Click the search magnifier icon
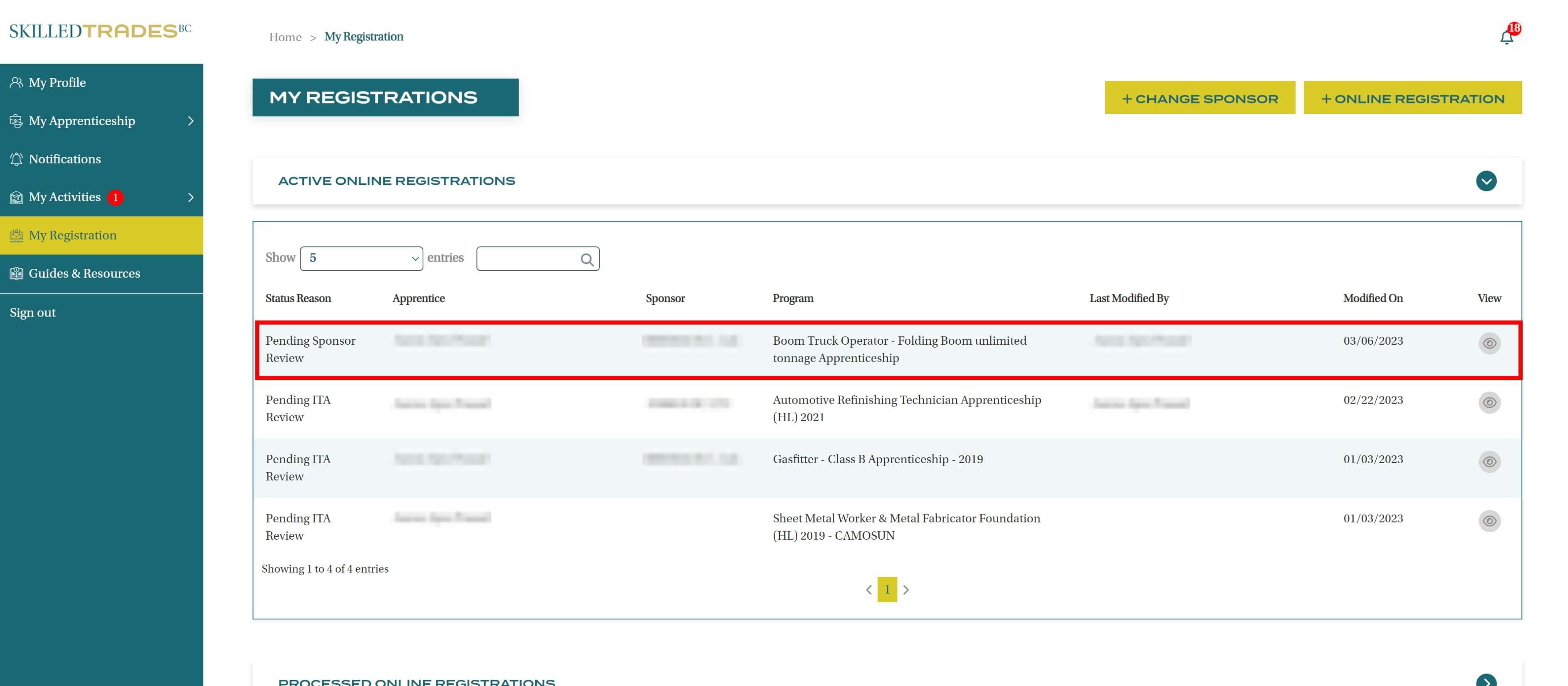 [586, 259]
